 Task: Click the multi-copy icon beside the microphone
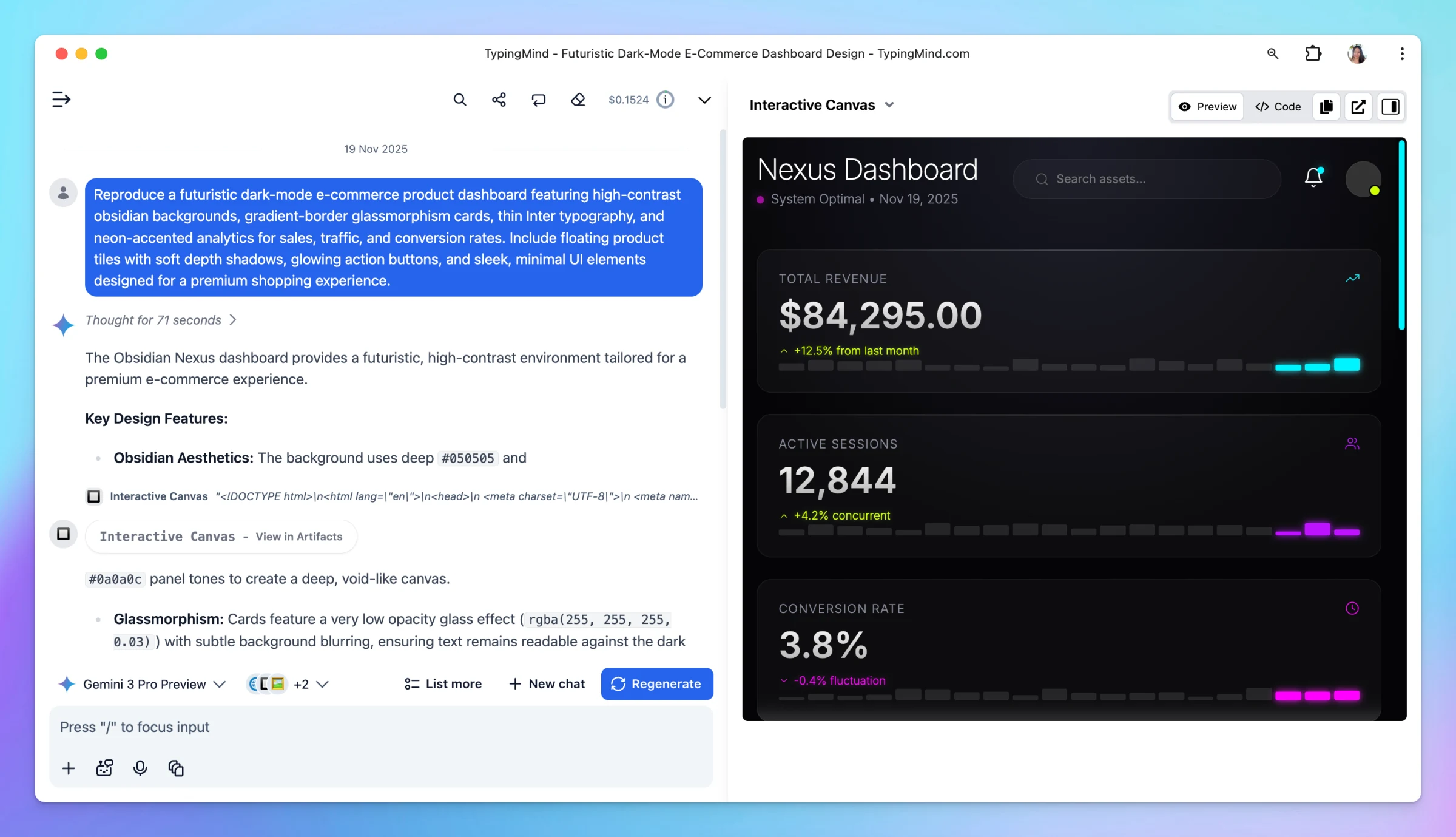coord(176,768)
